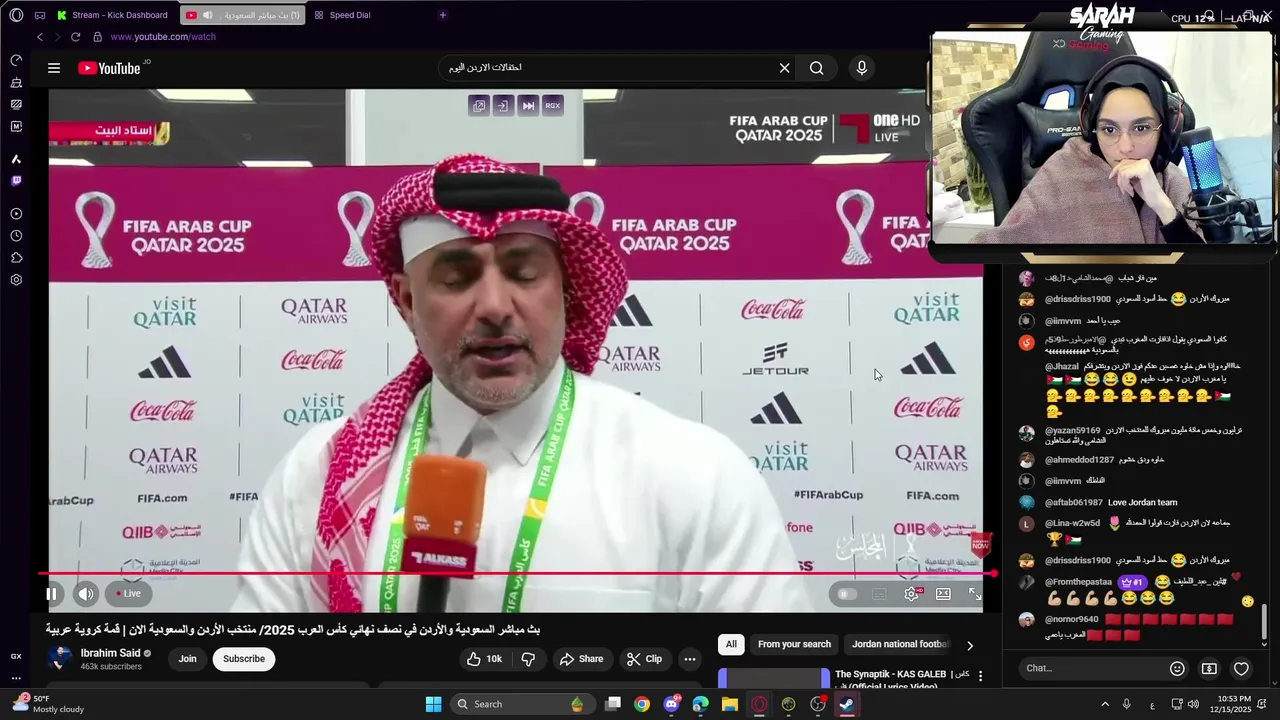Toggle theater mode in the player
The width and height of the screenshot is (1280, 720).
pyautogui.click(x=943, y=594)
